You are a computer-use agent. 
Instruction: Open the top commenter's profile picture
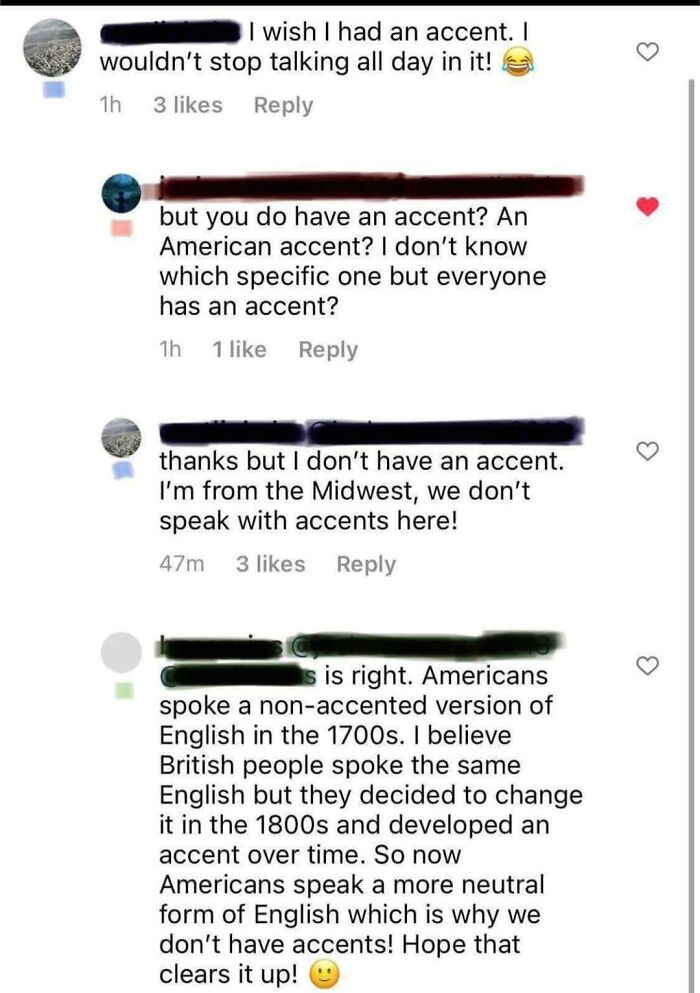tap(52, 48)
